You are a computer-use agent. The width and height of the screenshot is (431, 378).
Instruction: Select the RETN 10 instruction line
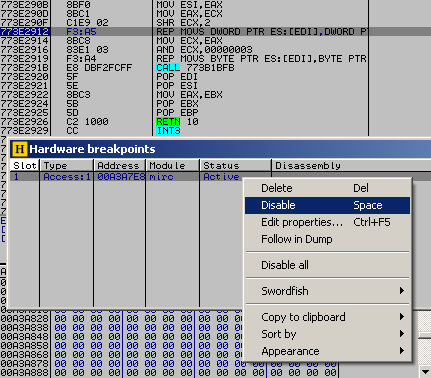point(177,122)
